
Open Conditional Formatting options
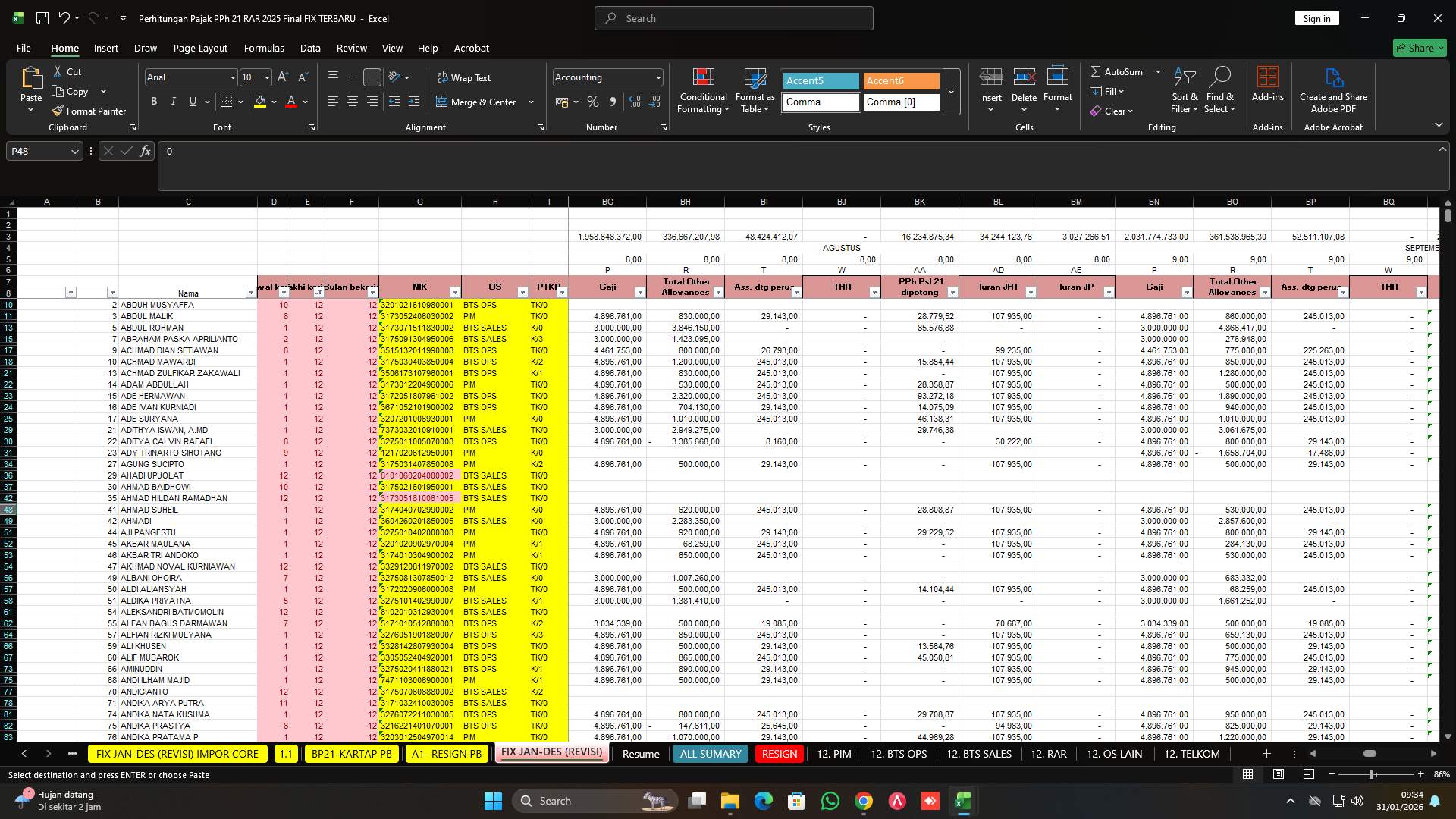tap(703, 89)
